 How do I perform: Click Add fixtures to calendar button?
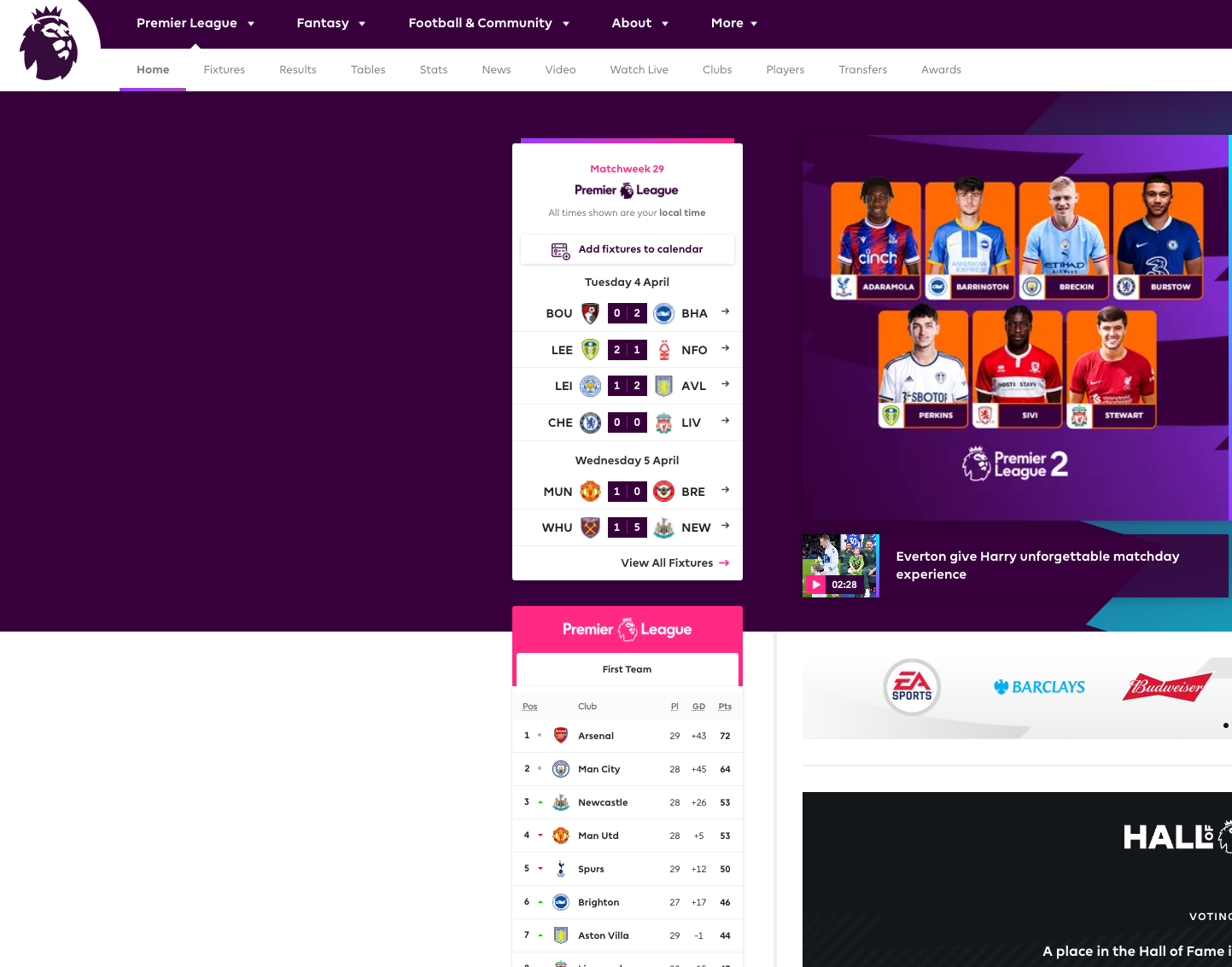click(628, 249)
